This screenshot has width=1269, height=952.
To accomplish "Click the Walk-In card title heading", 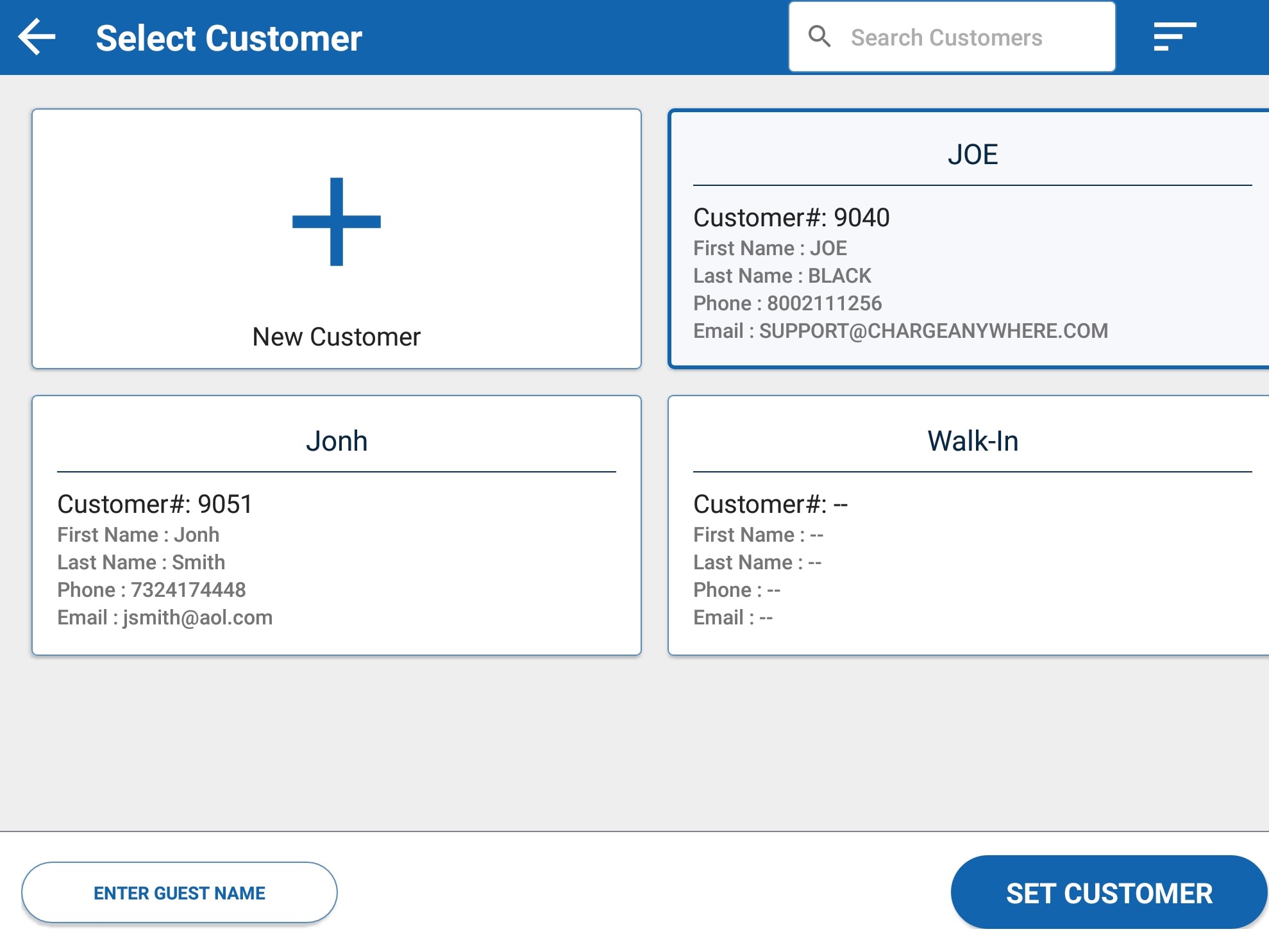I will pos(972,441).
